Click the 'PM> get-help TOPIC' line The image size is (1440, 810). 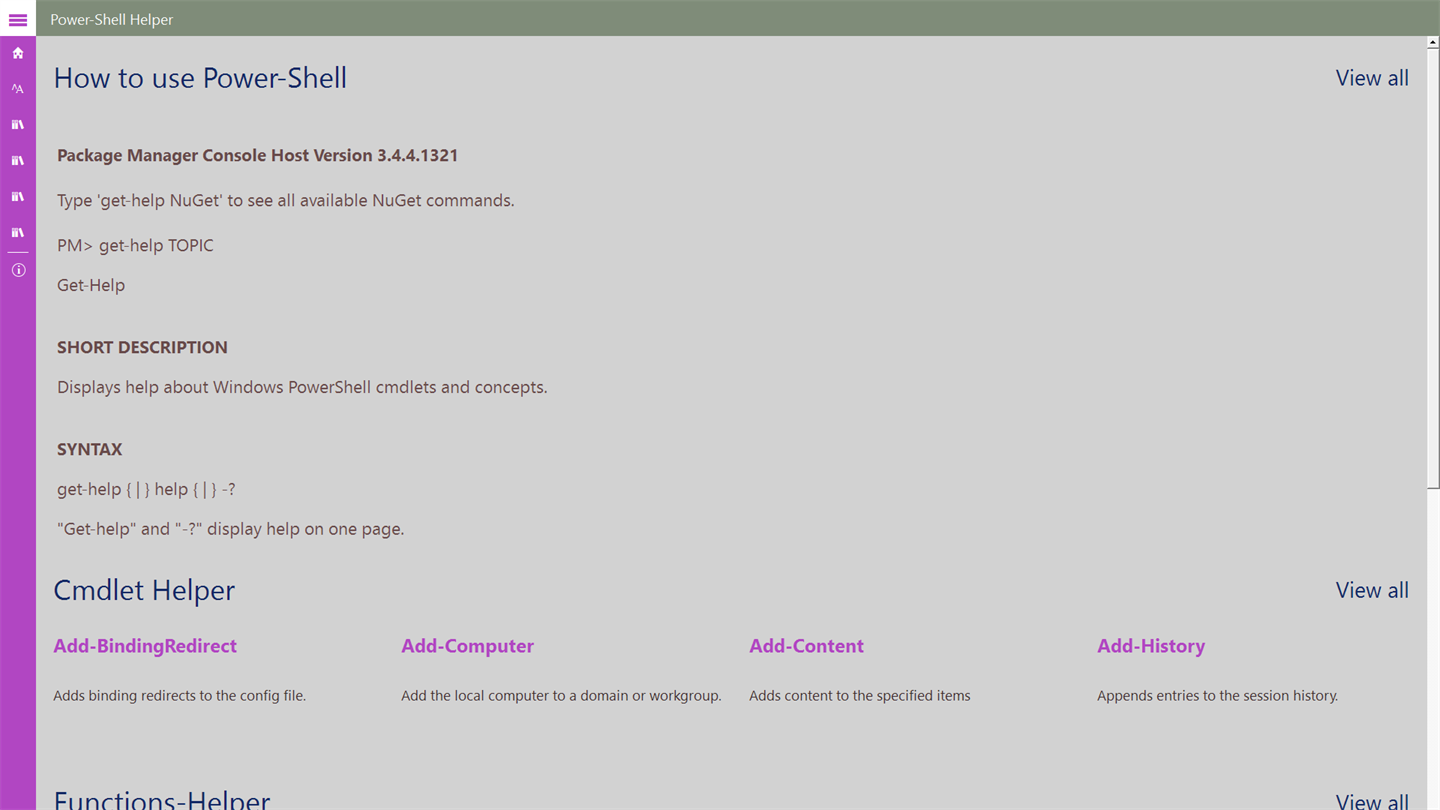coord(135,245)
